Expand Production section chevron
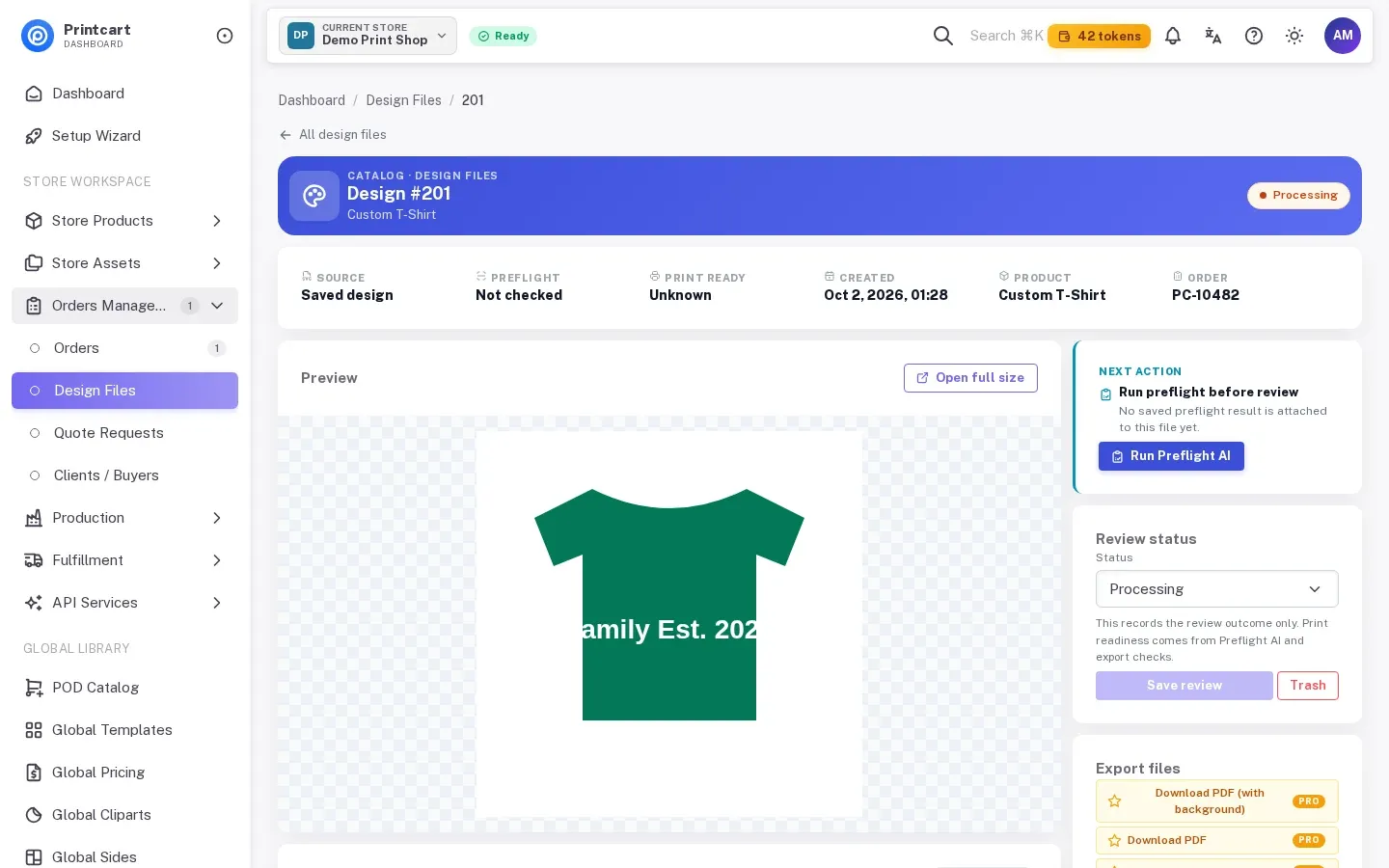The image size is (1389, 868). pyautogui.click(x=217, y=518)
